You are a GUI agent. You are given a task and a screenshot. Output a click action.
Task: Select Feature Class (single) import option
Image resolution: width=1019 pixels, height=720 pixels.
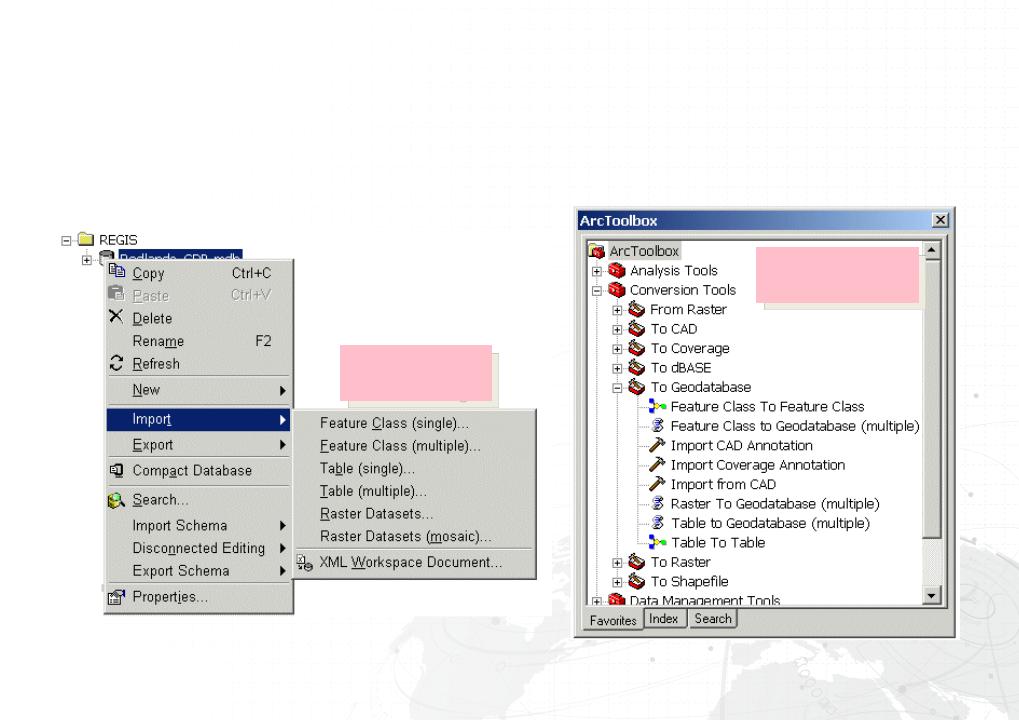[415, 423]
